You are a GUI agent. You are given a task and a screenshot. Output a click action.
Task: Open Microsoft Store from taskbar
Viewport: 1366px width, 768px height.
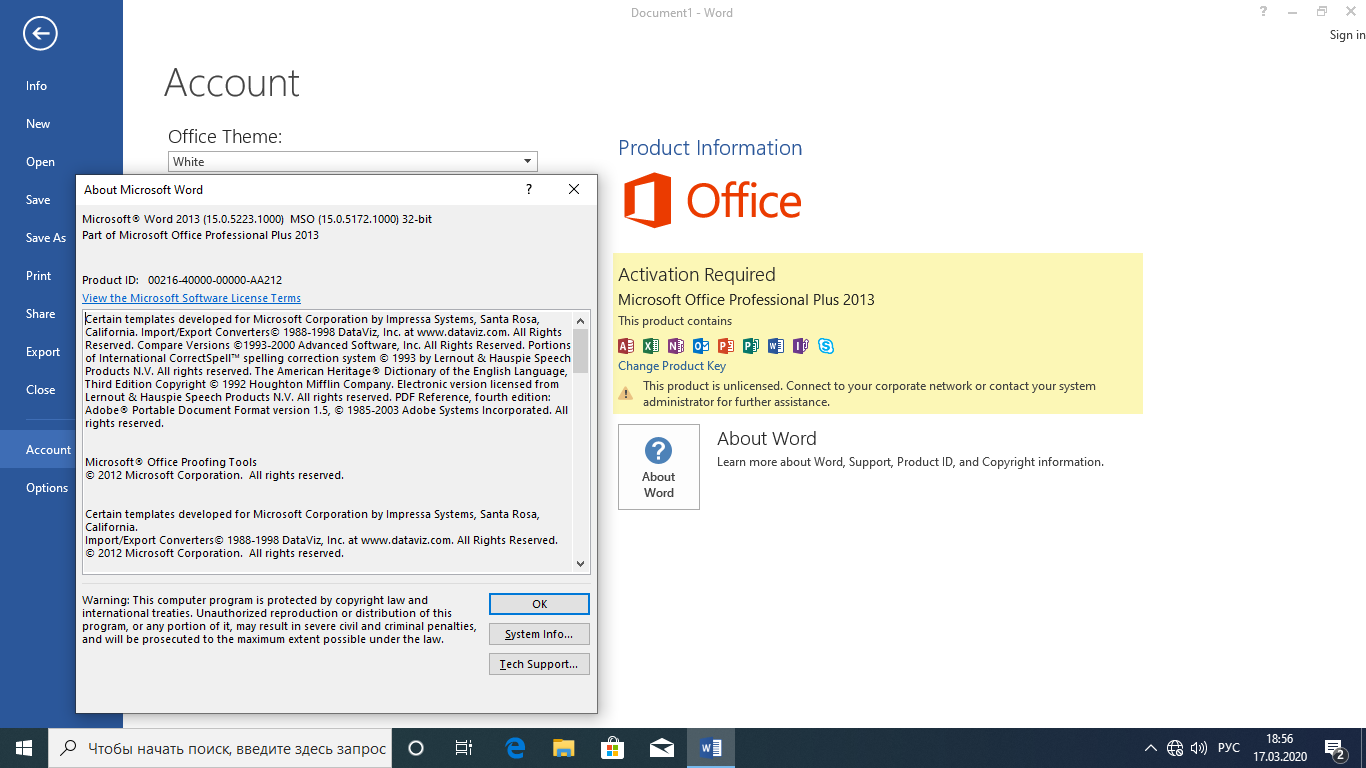pyautogui.click(x=612, y=748)
